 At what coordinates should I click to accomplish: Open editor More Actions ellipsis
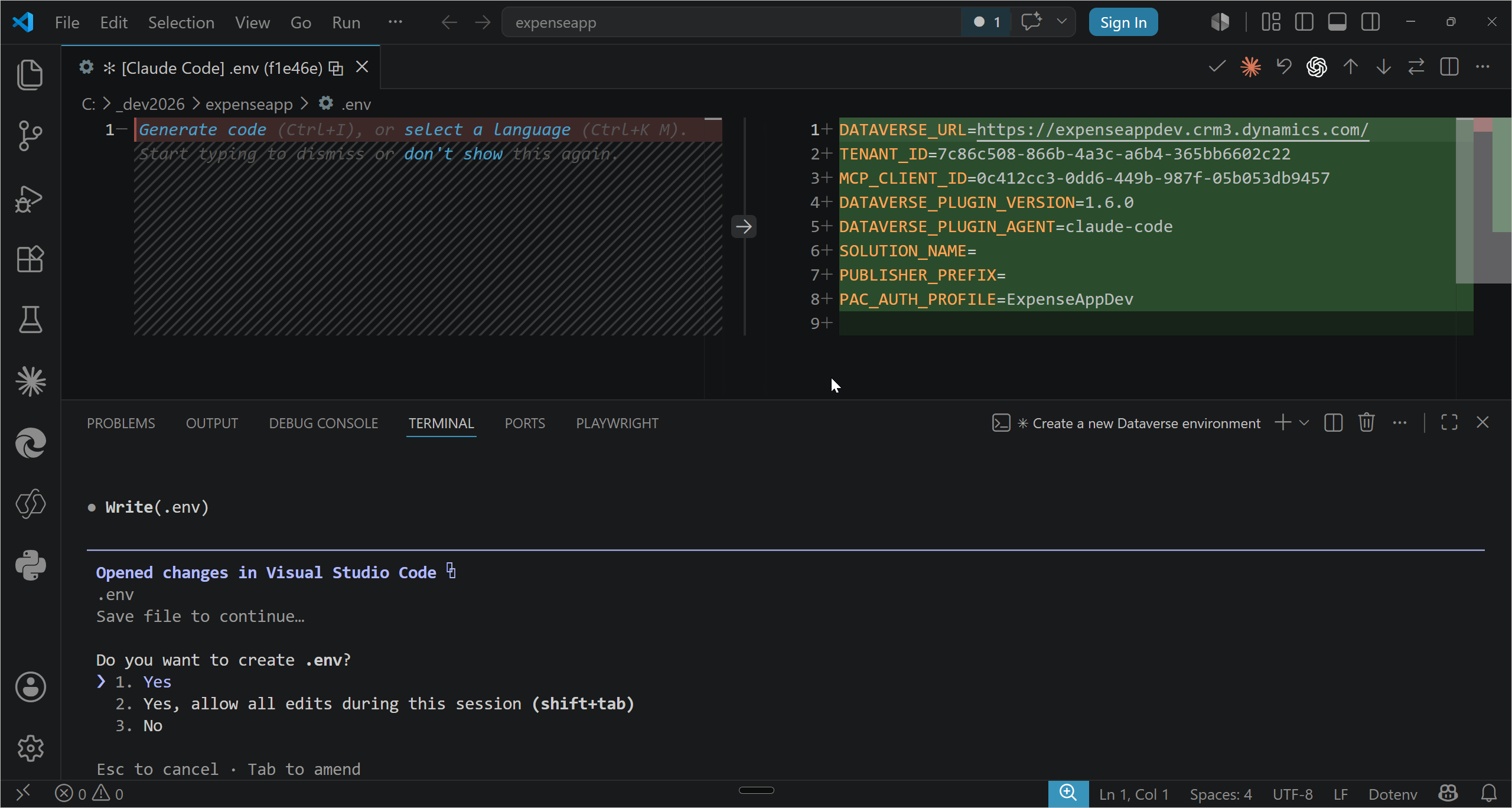[1482, 67]
